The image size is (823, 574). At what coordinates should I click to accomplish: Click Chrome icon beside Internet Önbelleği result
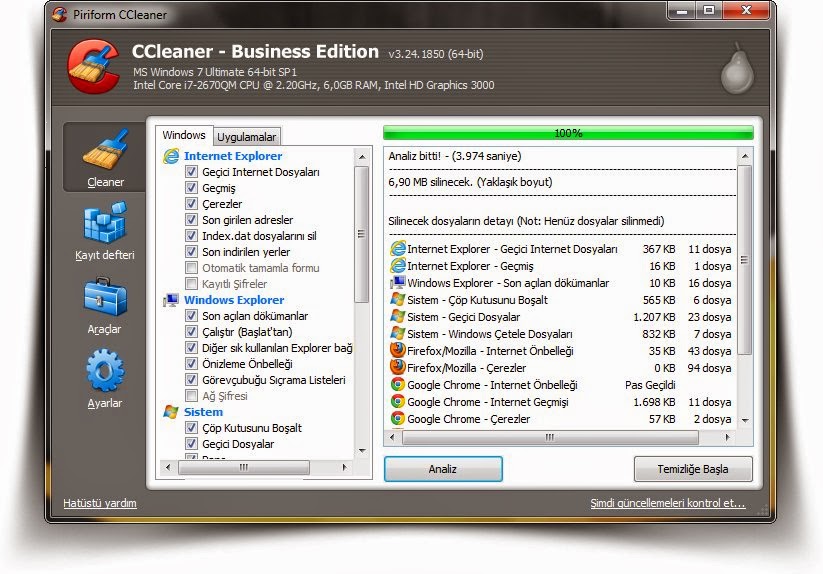(x=398, y=385)
